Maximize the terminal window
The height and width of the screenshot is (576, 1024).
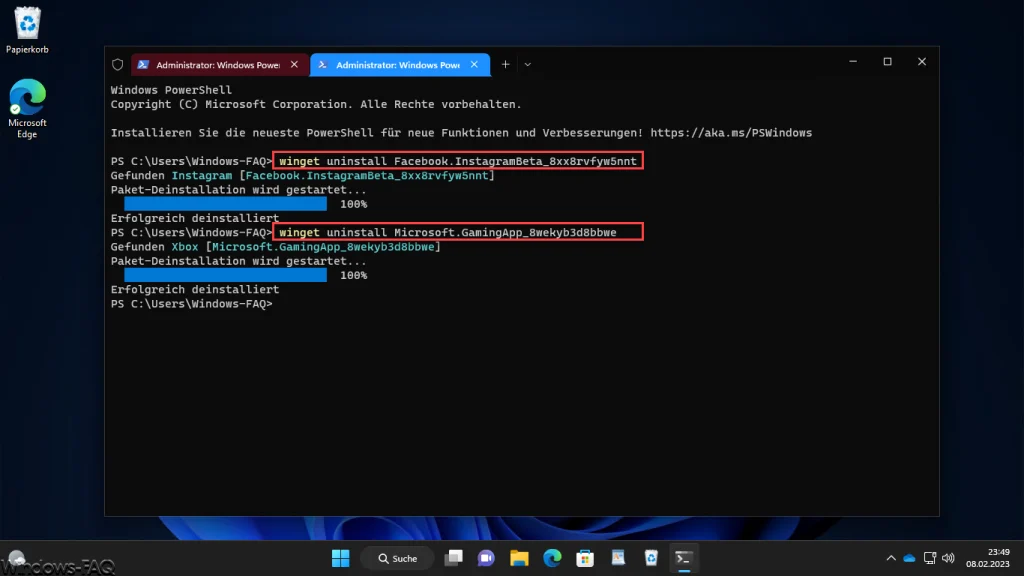click(888, 61)
